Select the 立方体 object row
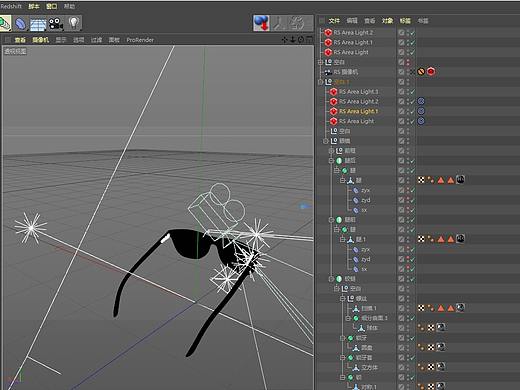520x390 pixels. click(x=369, y=367)
